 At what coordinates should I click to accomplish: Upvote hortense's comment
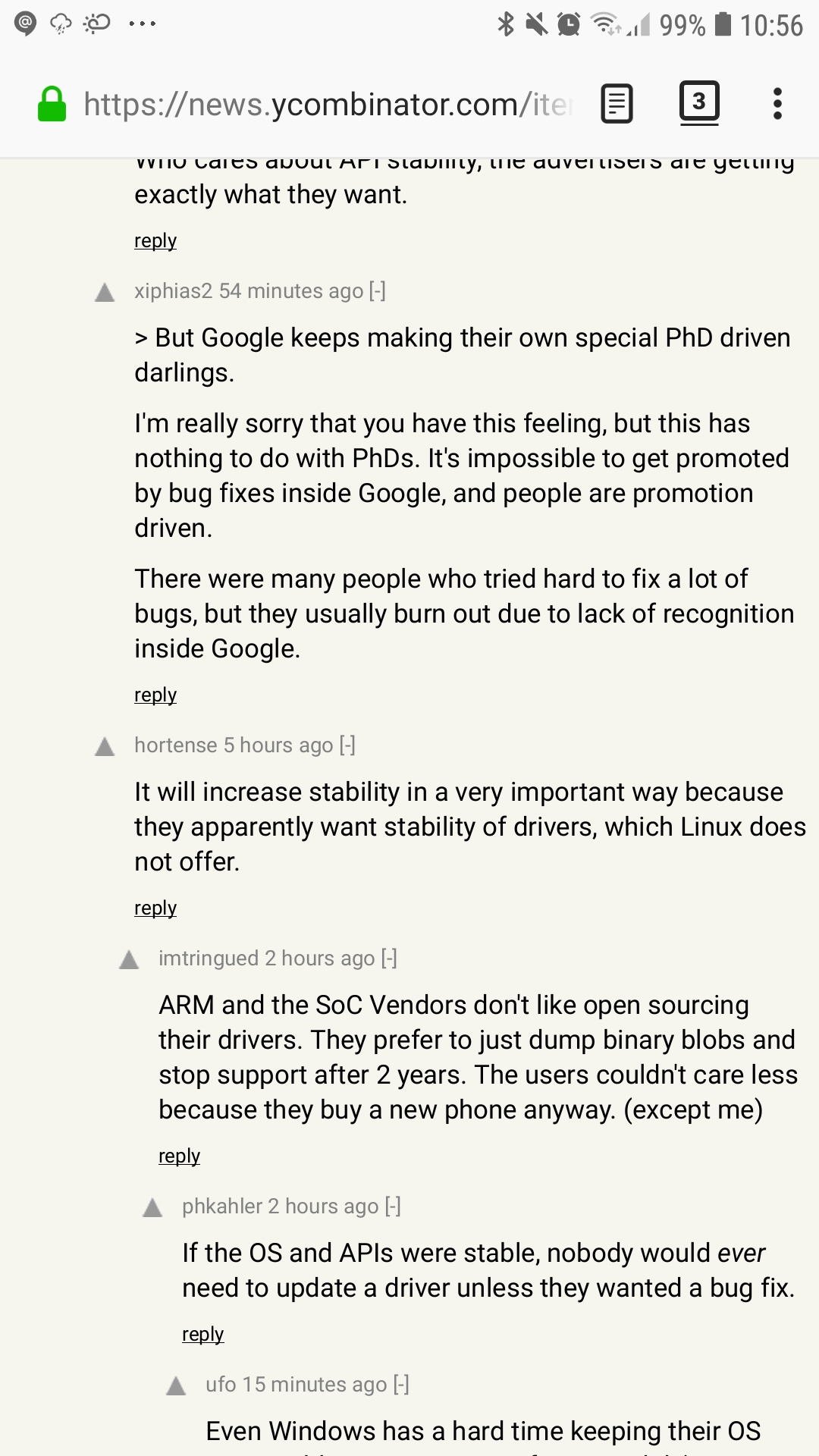[105, 747]
